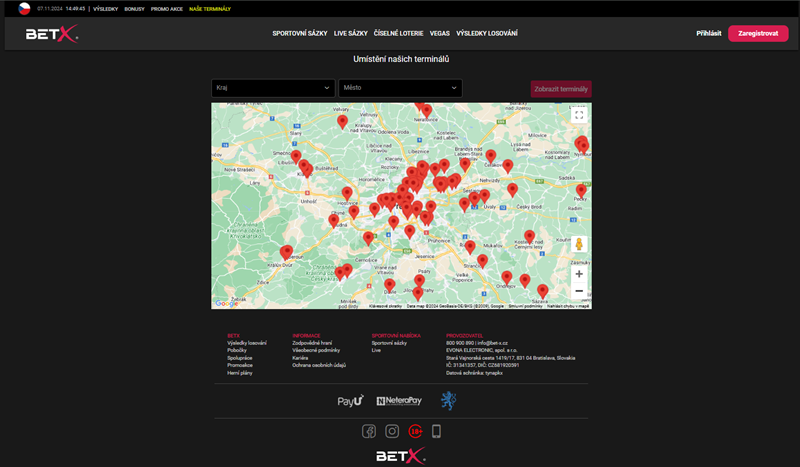Click the BetX logo in header
Image resolution: width=800 pixels, height=467 pixels.
(x=52, y=34)
